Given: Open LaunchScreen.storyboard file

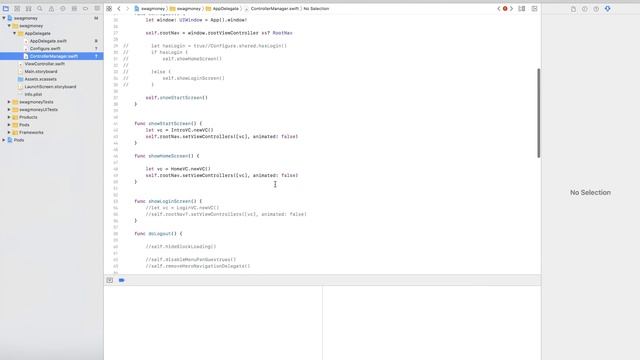Looking at the screenshot, I should tap(51, 87).
